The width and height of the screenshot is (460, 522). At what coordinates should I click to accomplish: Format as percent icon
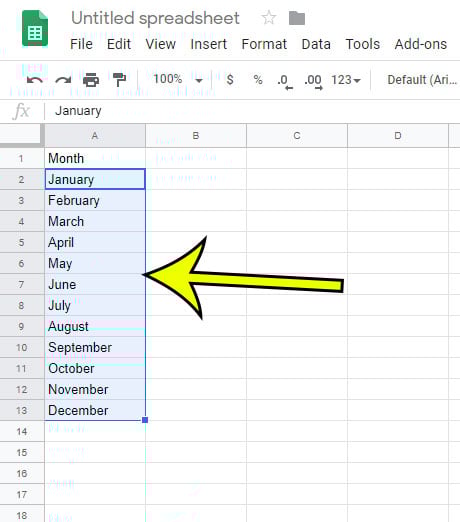point(258,80)
